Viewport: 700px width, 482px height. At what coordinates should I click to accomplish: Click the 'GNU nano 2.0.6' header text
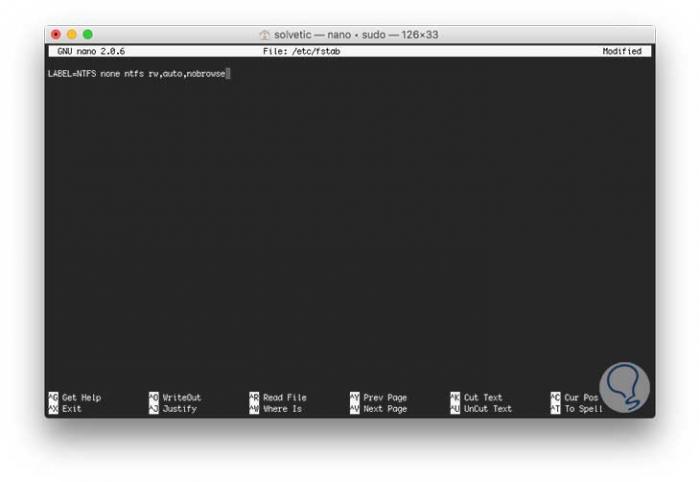tap(91, 51)
